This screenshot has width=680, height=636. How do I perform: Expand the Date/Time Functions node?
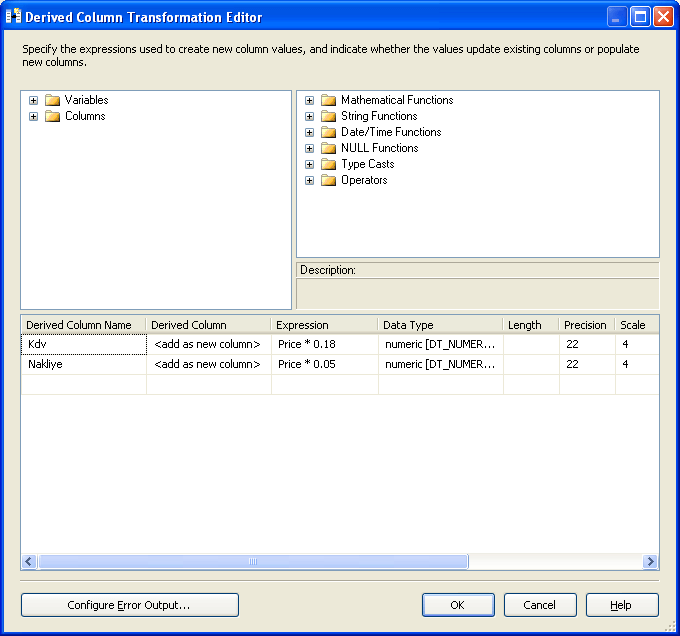[309, 133]
